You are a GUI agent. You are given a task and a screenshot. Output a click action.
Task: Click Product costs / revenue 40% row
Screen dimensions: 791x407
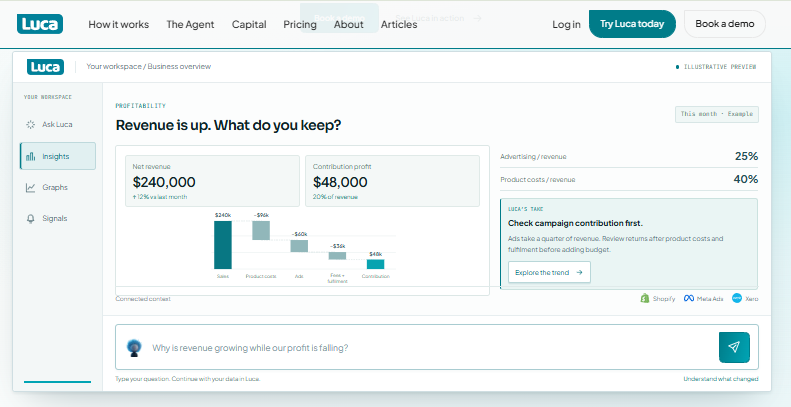coord(629,179)
